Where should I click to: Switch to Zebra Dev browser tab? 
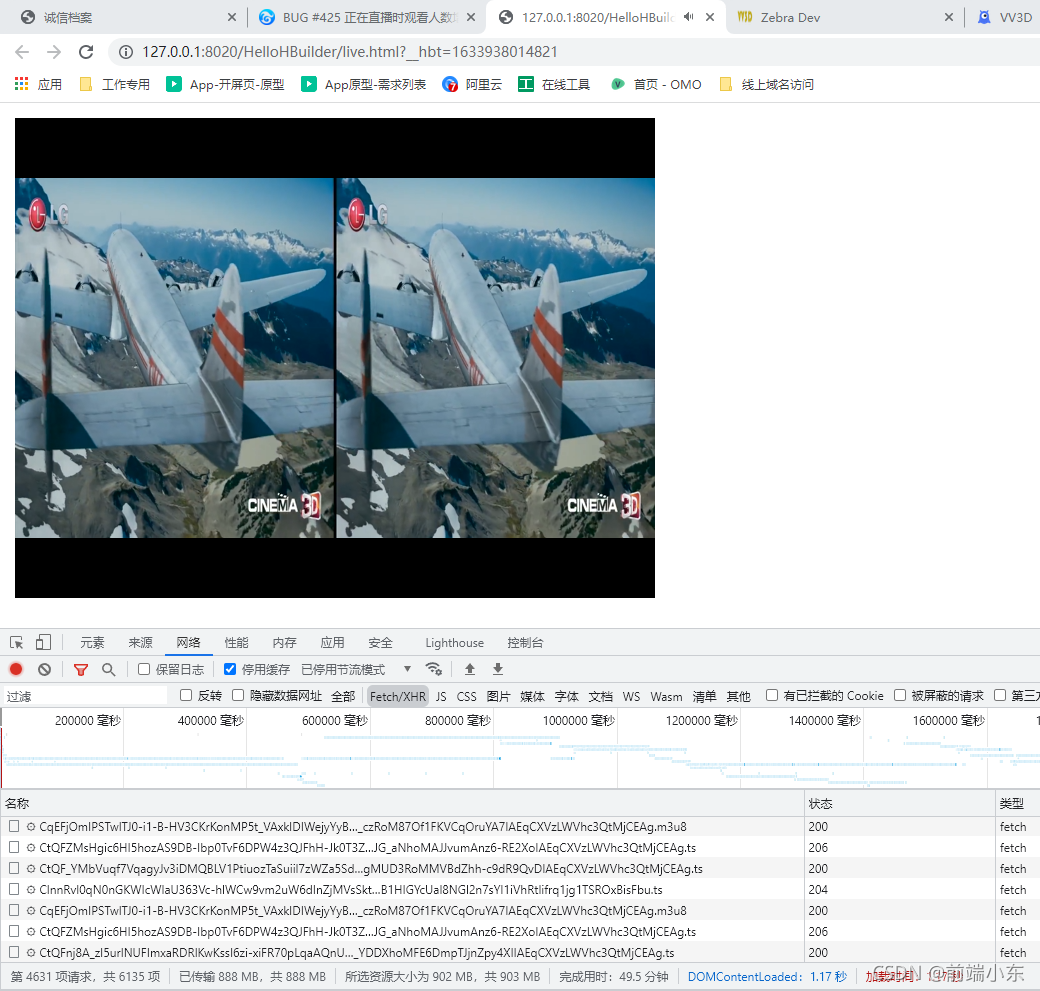point(844,17)
